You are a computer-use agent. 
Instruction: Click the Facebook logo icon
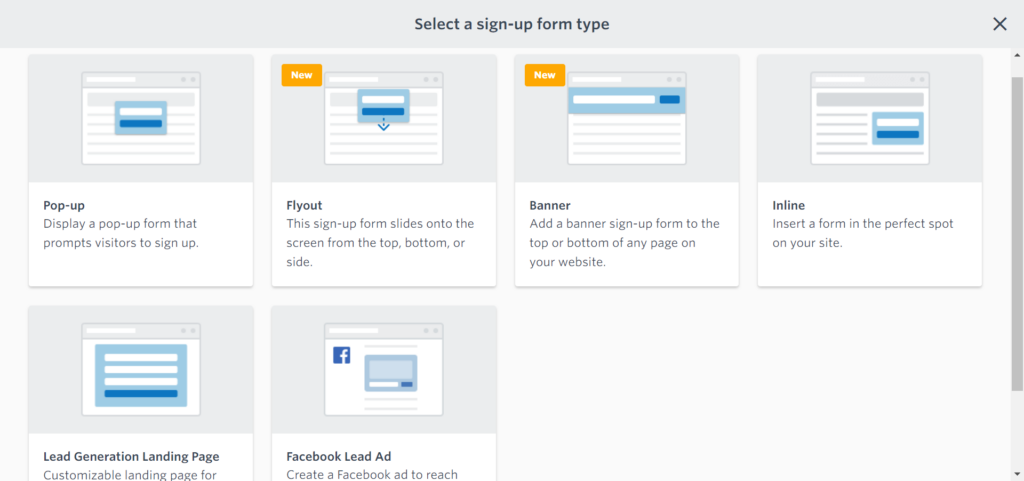342,355
